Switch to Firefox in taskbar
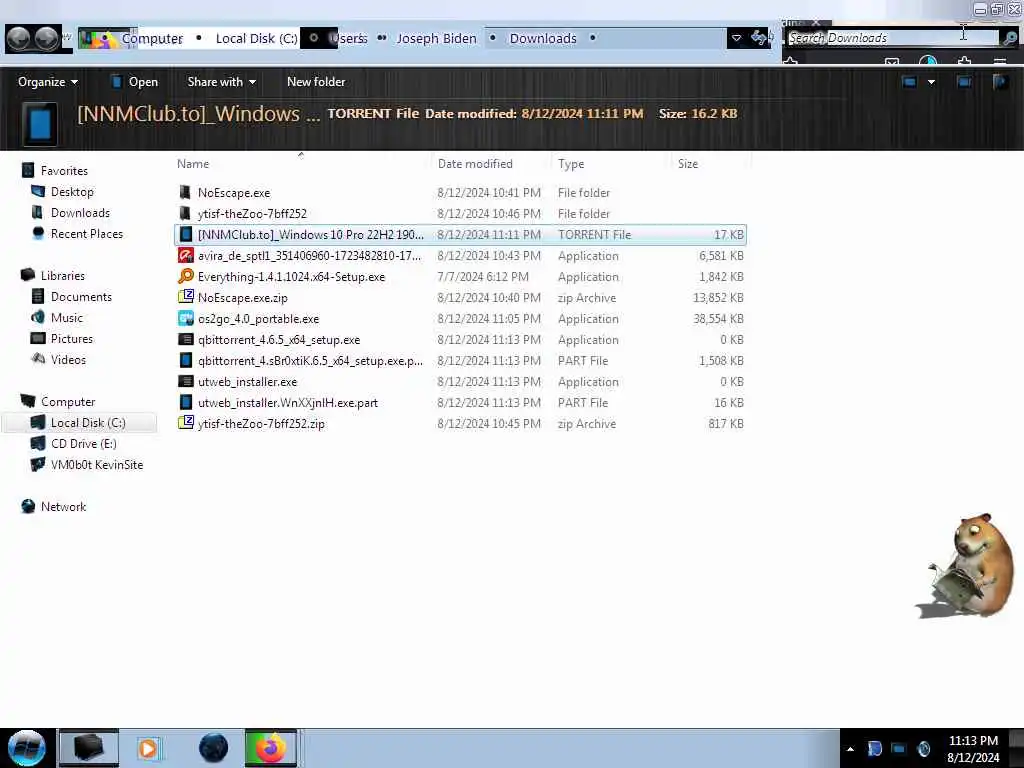Screen dimensions: 1024x768 tap(271, 748)
